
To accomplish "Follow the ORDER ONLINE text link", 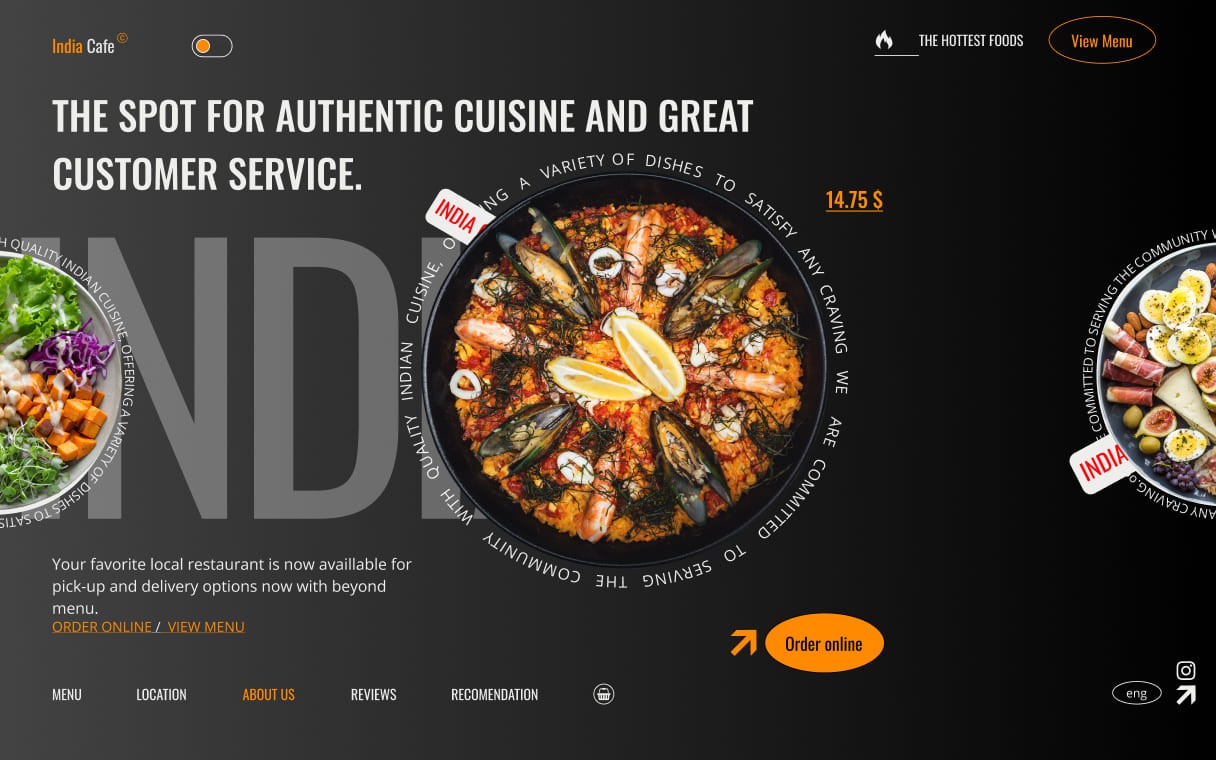I will click(x=102, y=627).
